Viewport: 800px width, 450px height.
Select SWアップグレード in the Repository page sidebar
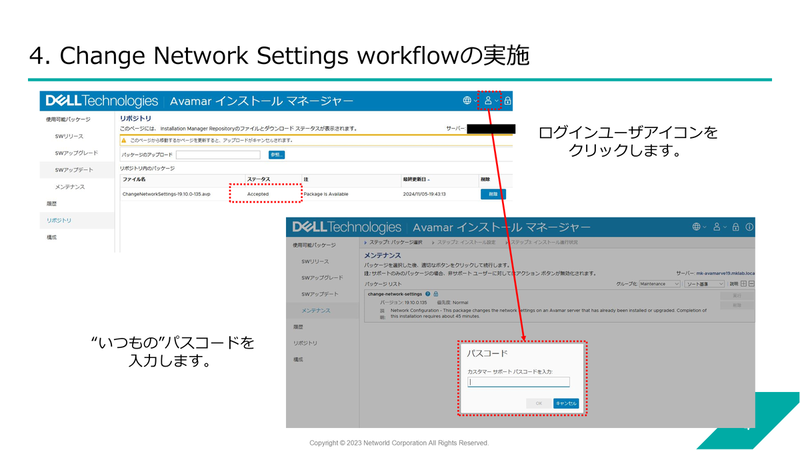[x=76, y=153]
